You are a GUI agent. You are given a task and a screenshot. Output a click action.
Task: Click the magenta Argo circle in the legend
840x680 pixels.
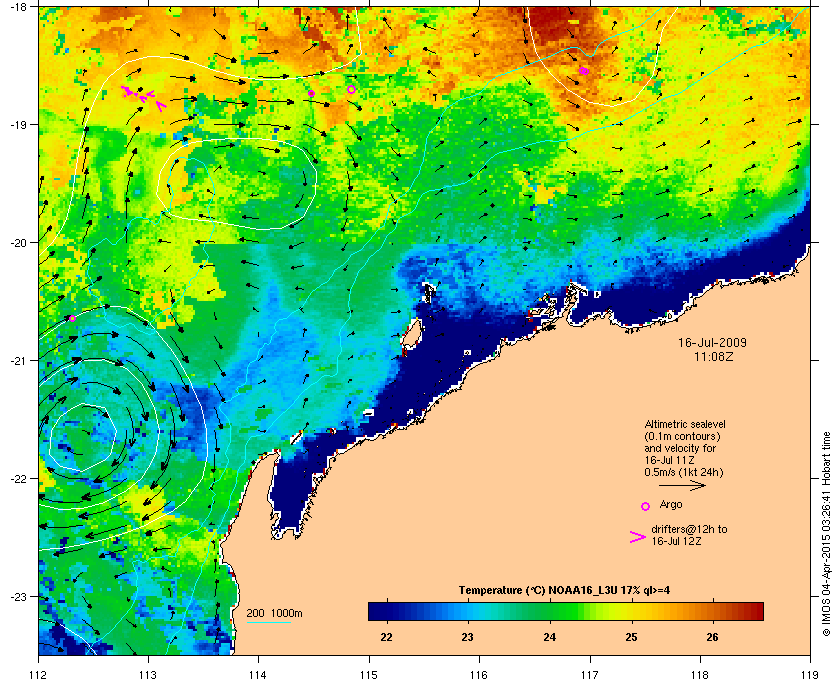[646, 506]
